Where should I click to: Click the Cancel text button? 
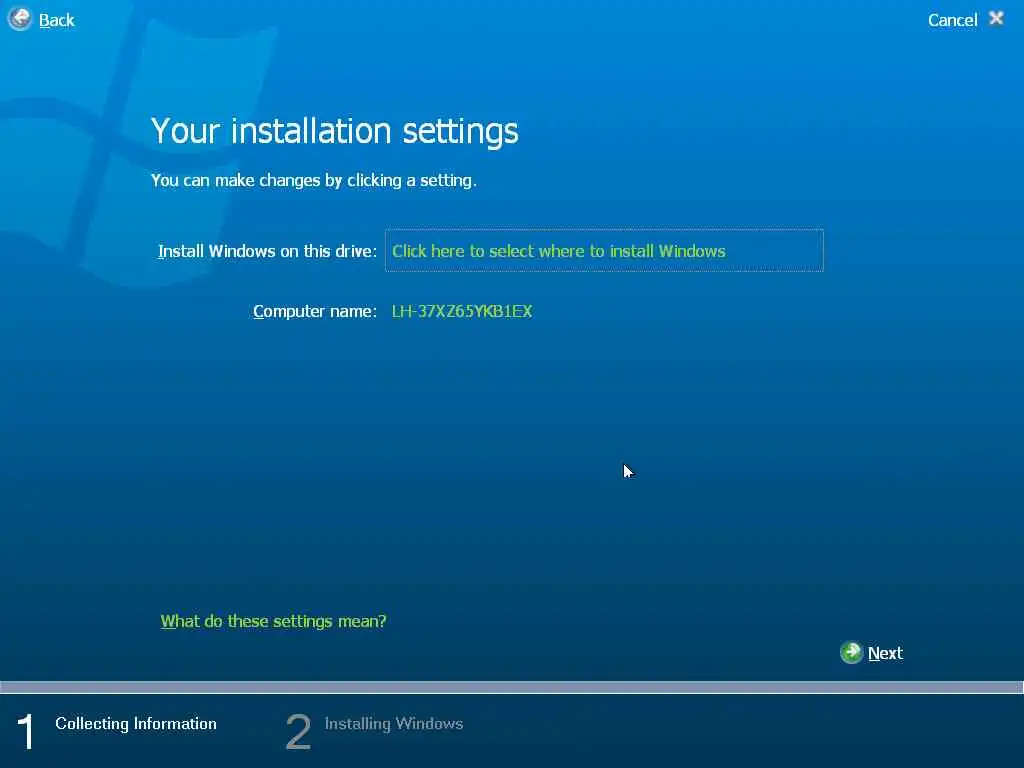tap(952, 20)
